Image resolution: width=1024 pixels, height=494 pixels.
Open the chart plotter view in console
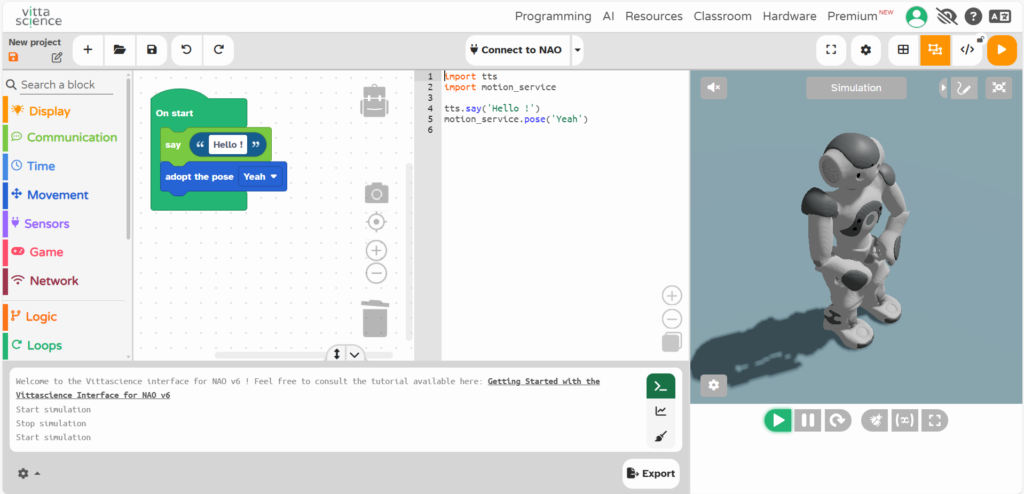[x=660, y=411]
